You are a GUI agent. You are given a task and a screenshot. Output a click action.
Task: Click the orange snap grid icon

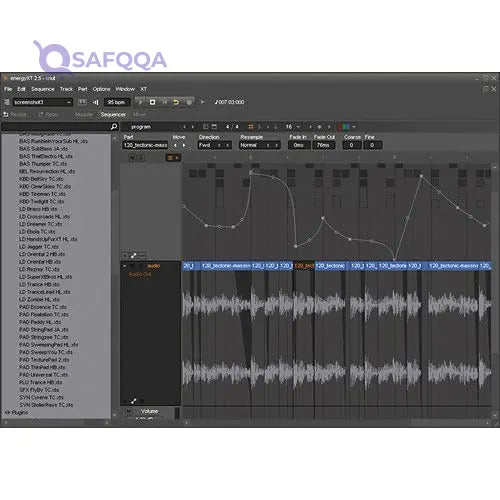pos(251,127)
